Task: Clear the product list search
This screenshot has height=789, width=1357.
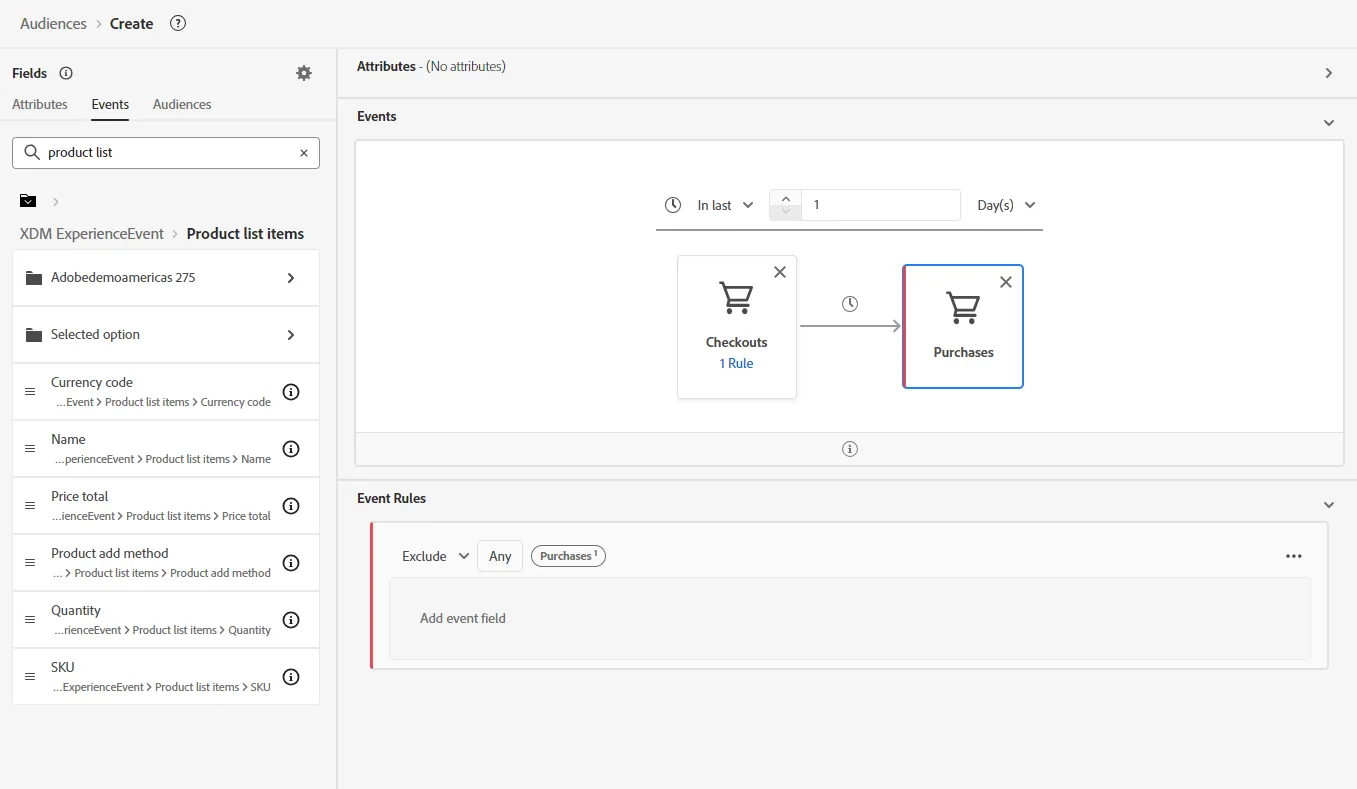Action: [x=304, y=153]
